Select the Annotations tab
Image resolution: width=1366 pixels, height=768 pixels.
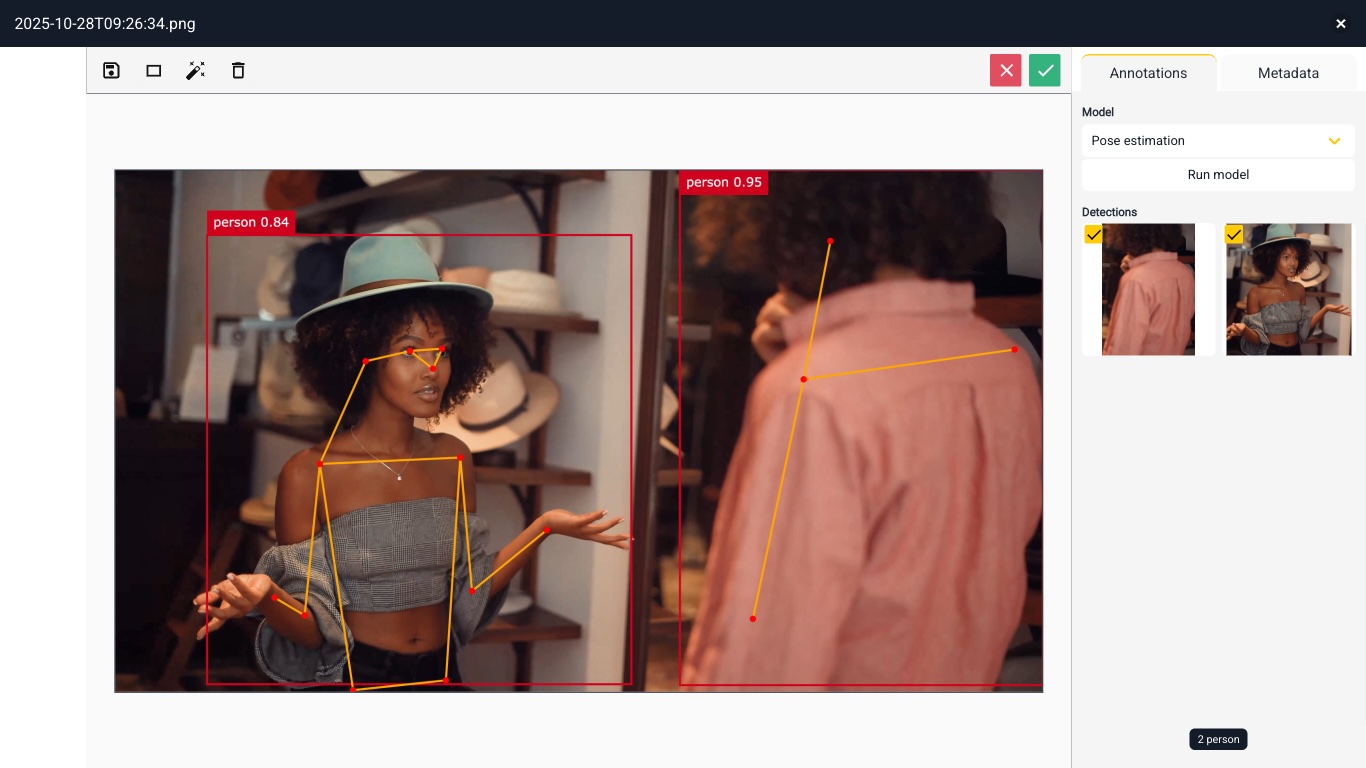[1148, 73]
